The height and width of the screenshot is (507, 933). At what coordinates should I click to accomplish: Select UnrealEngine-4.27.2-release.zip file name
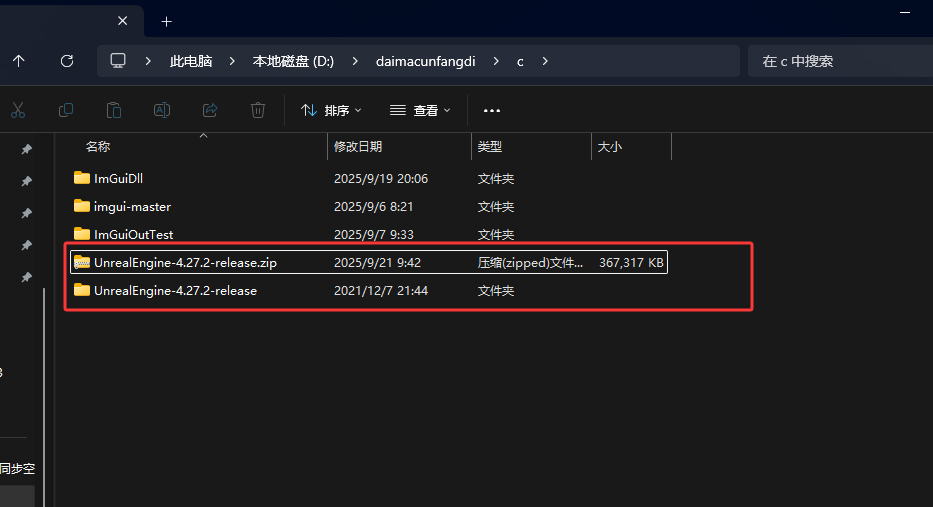click(185, 262)
